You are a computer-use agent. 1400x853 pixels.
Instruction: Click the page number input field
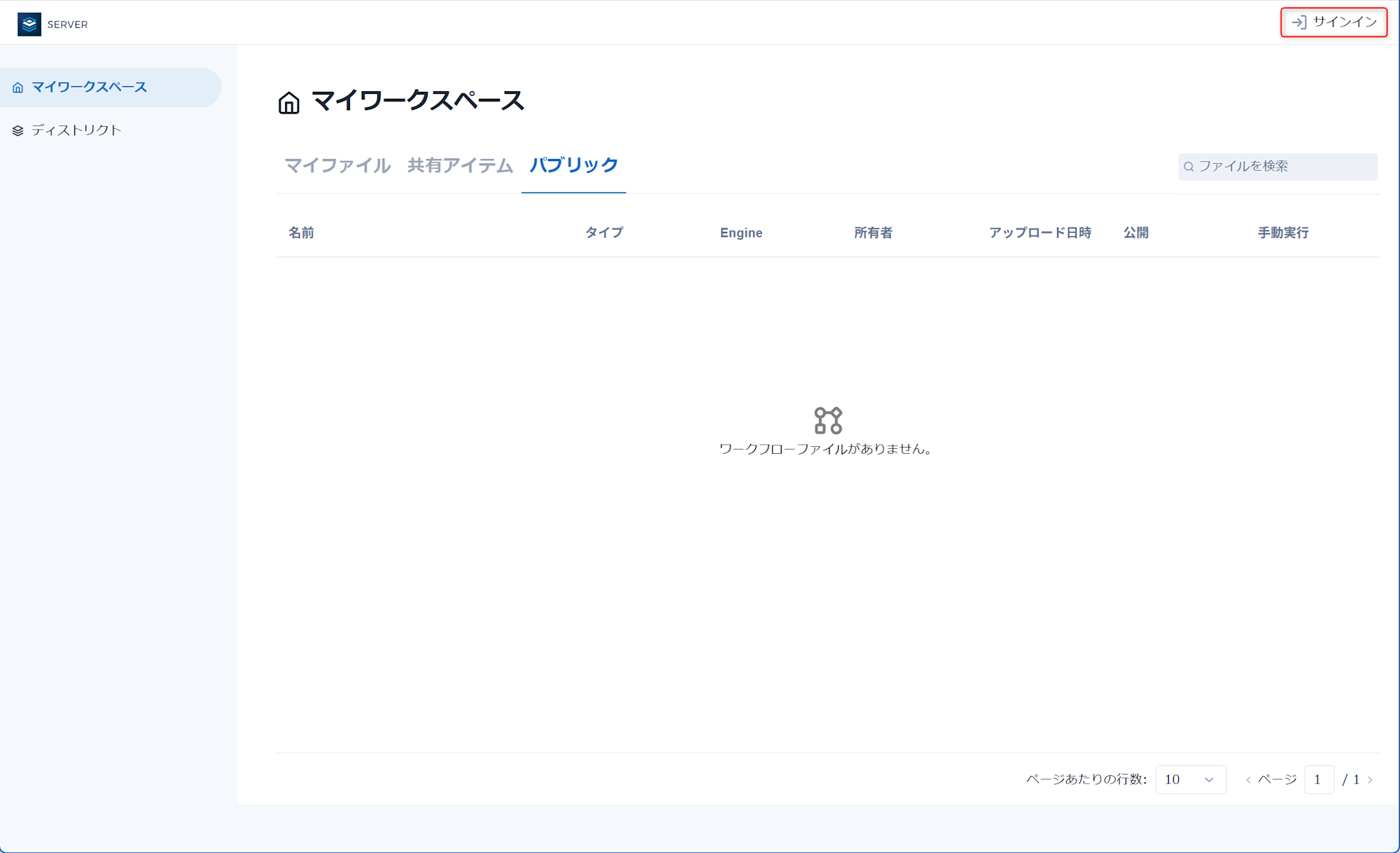coord(1319,779)
